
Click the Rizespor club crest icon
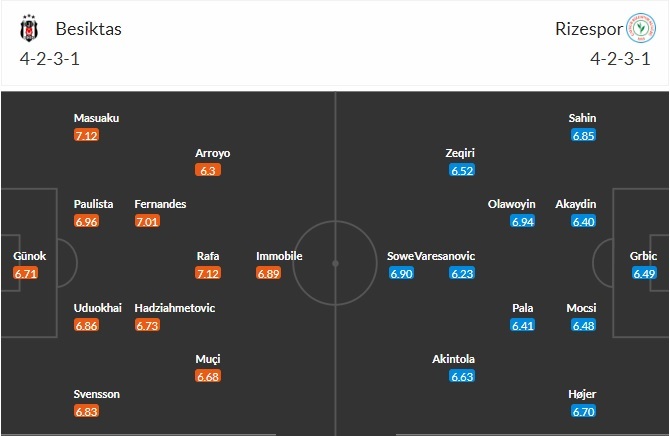(638, 29)
